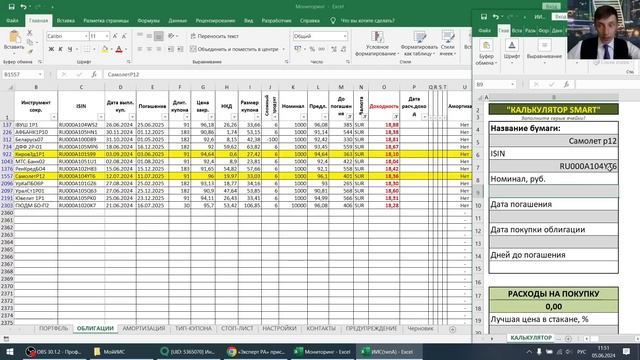Increase the font size

coord(115,36)
